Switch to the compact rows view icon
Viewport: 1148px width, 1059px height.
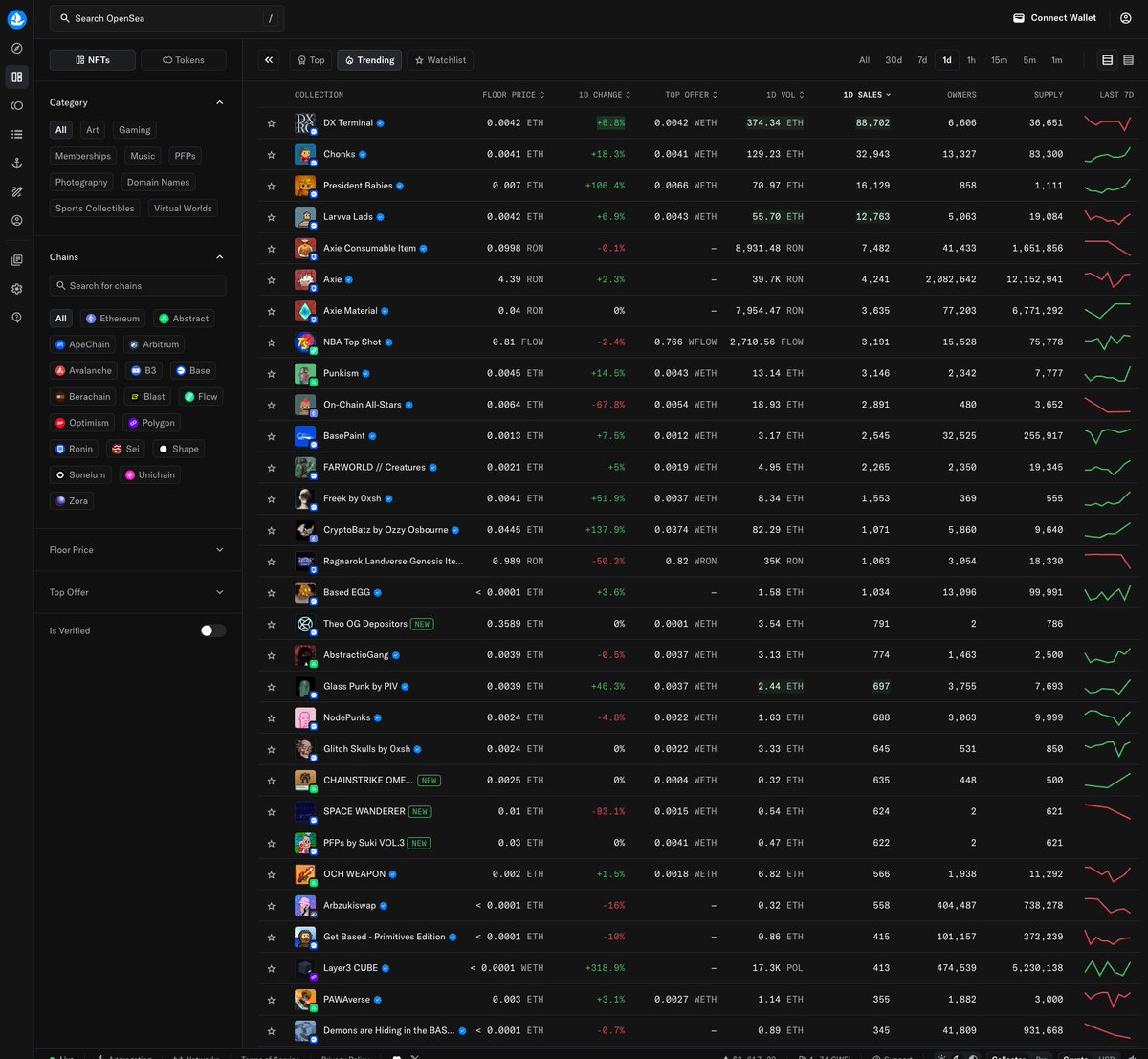pos(1129,60)
